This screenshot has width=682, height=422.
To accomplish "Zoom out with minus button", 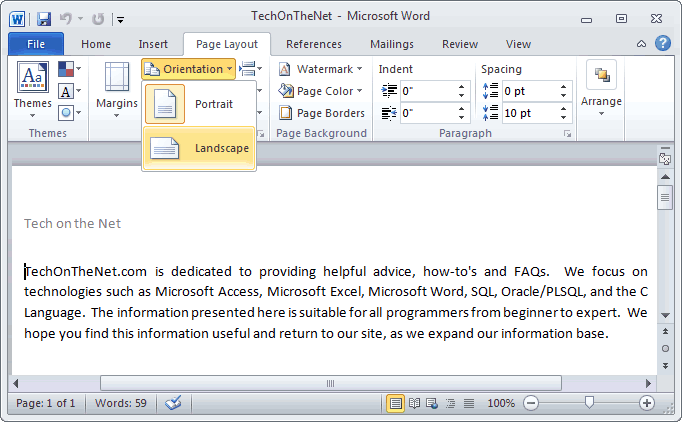I will tap(531, 403).
